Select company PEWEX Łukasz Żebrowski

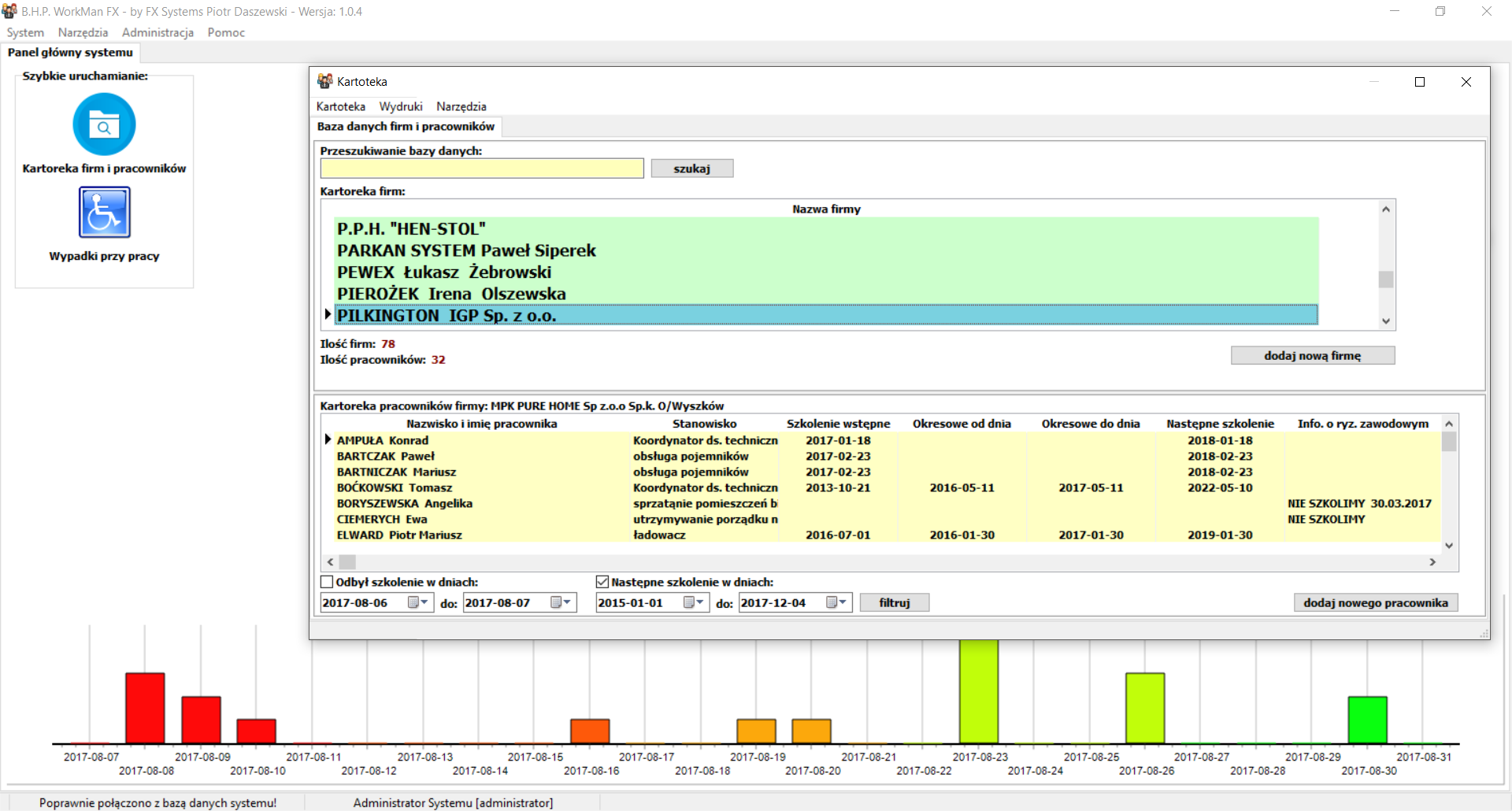(x=826, y=272)
